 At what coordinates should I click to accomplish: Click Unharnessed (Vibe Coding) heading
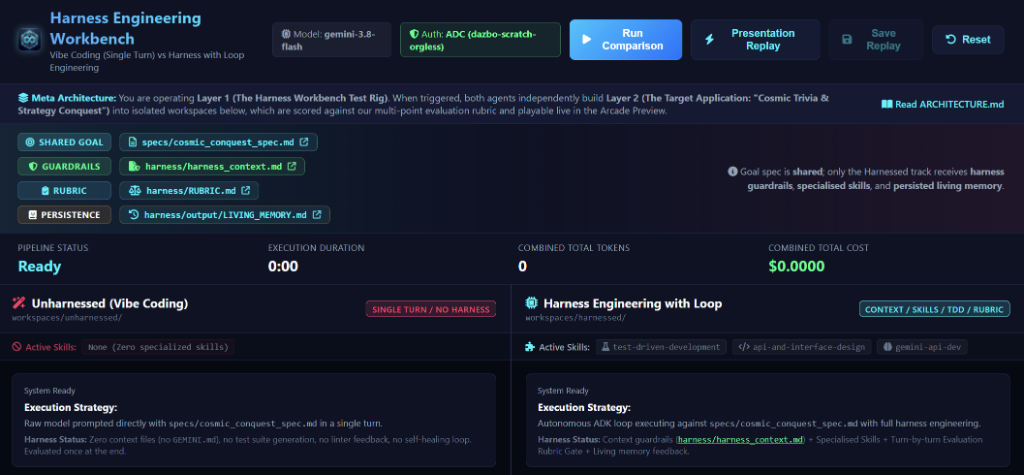[110, 303]
